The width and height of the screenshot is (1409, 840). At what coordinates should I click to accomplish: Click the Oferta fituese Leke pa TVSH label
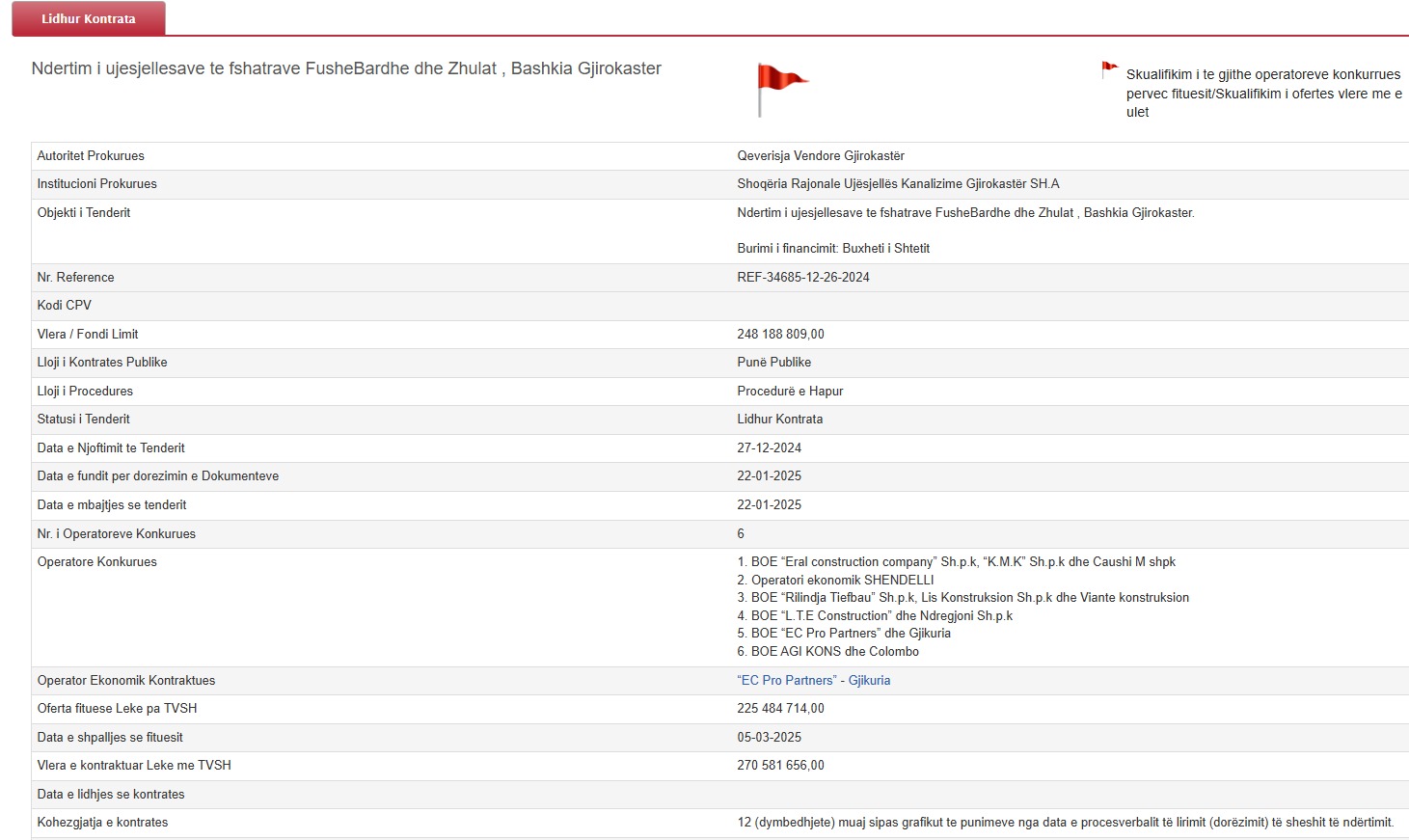pos(117,708)
